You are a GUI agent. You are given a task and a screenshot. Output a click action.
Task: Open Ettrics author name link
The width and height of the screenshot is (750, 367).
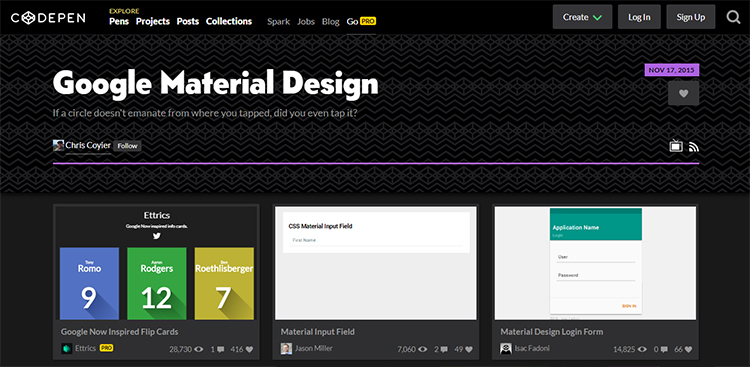coord(86,348)
